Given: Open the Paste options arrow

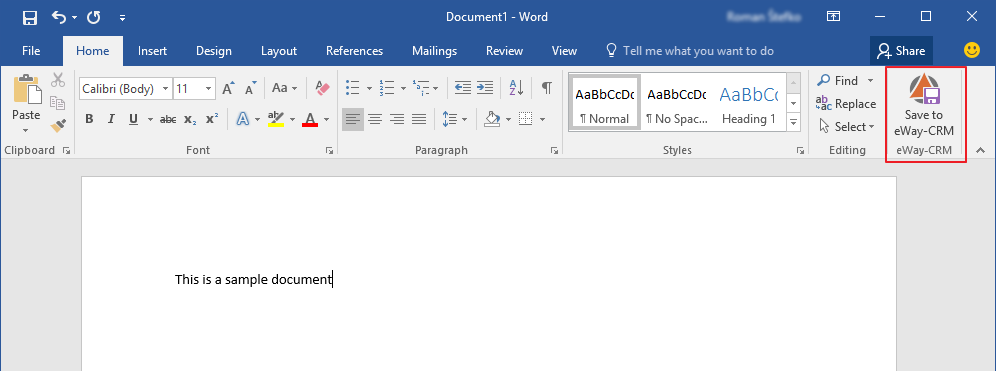Looking at the screenshot, I should pos(26,131).
